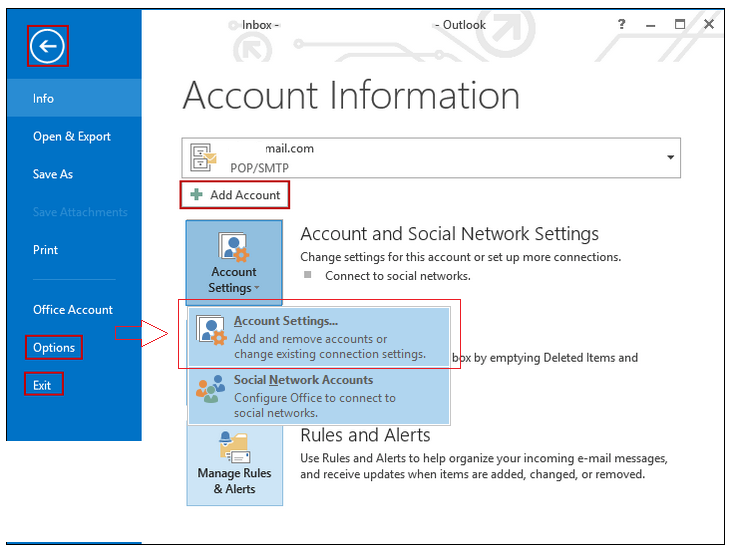Click the mailbox account icon in the selector

tap(203, 157)
